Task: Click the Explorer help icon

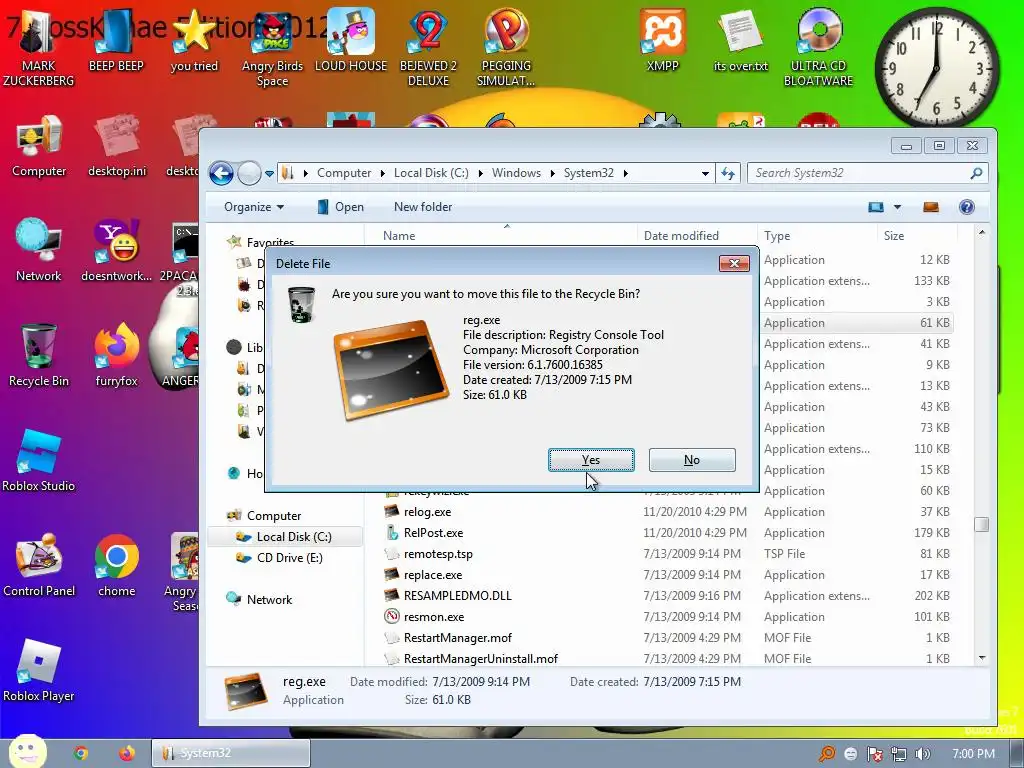Action: coord(967,207)
